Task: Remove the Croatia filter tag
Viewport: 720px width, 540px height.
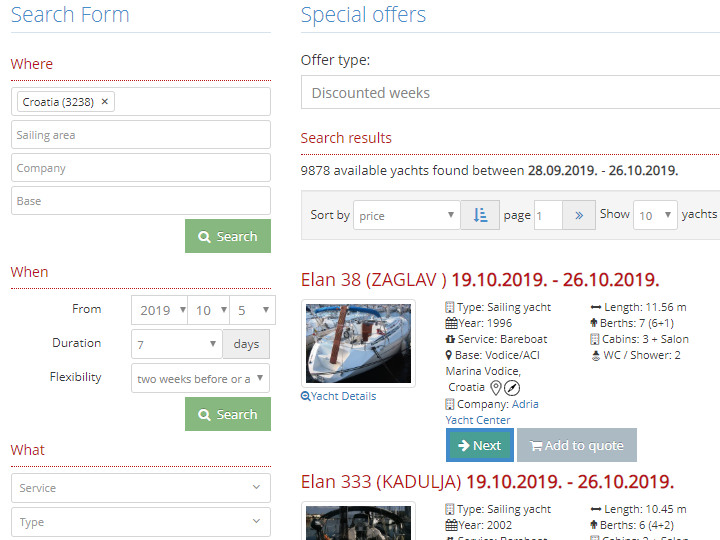Action: click(x=105, y=102)
